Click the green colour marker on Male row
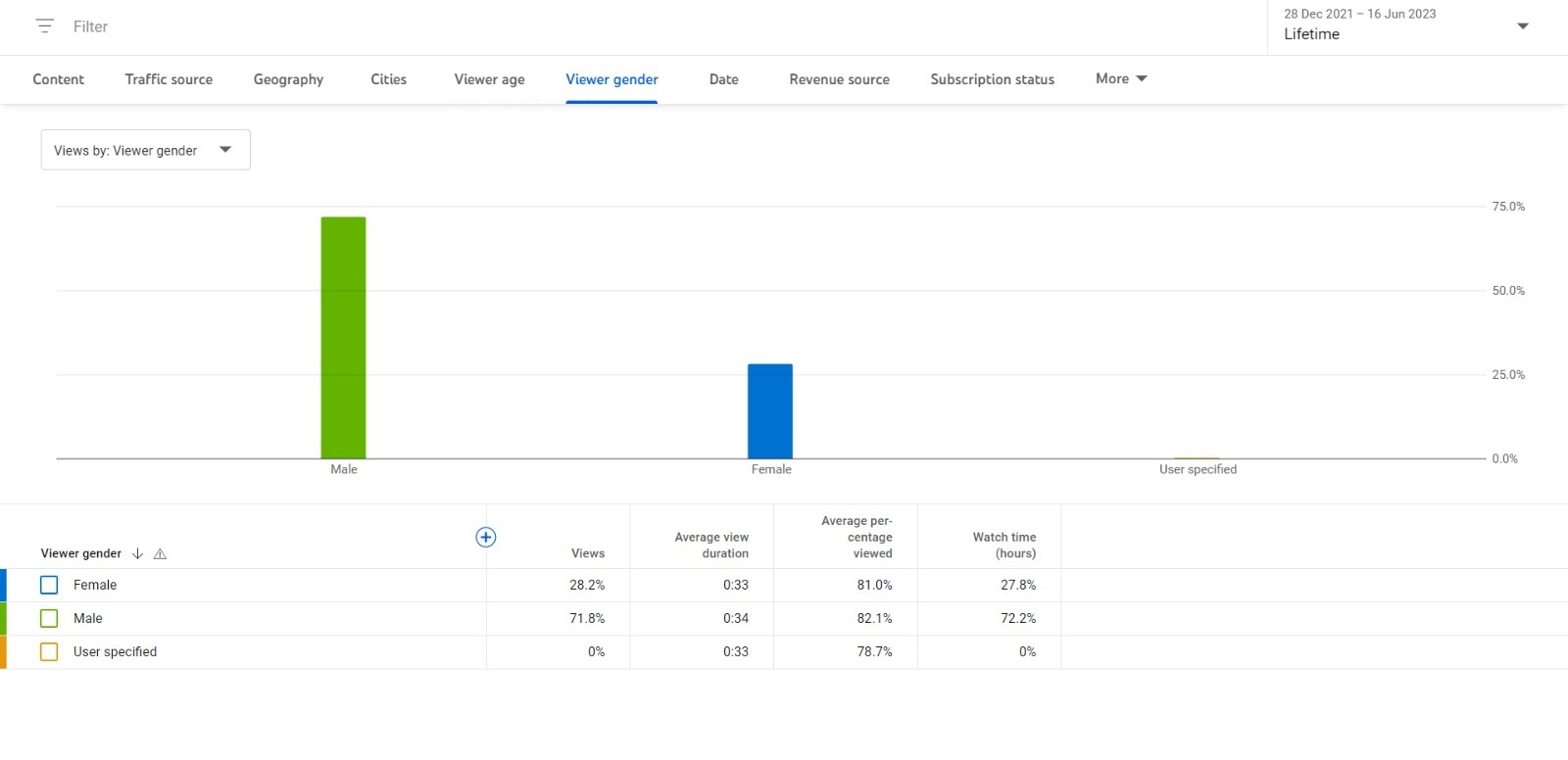 tap(3, 618)
